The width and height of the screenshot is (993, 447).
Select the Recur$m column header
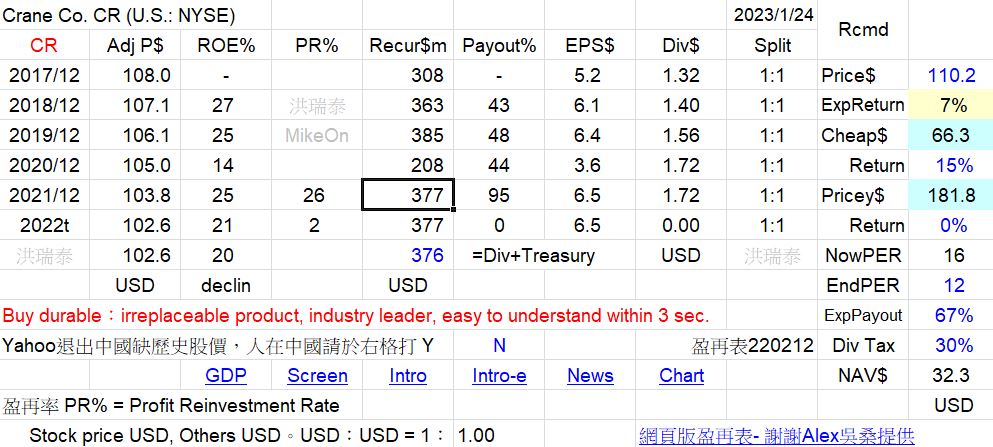(x=407, y=45)
